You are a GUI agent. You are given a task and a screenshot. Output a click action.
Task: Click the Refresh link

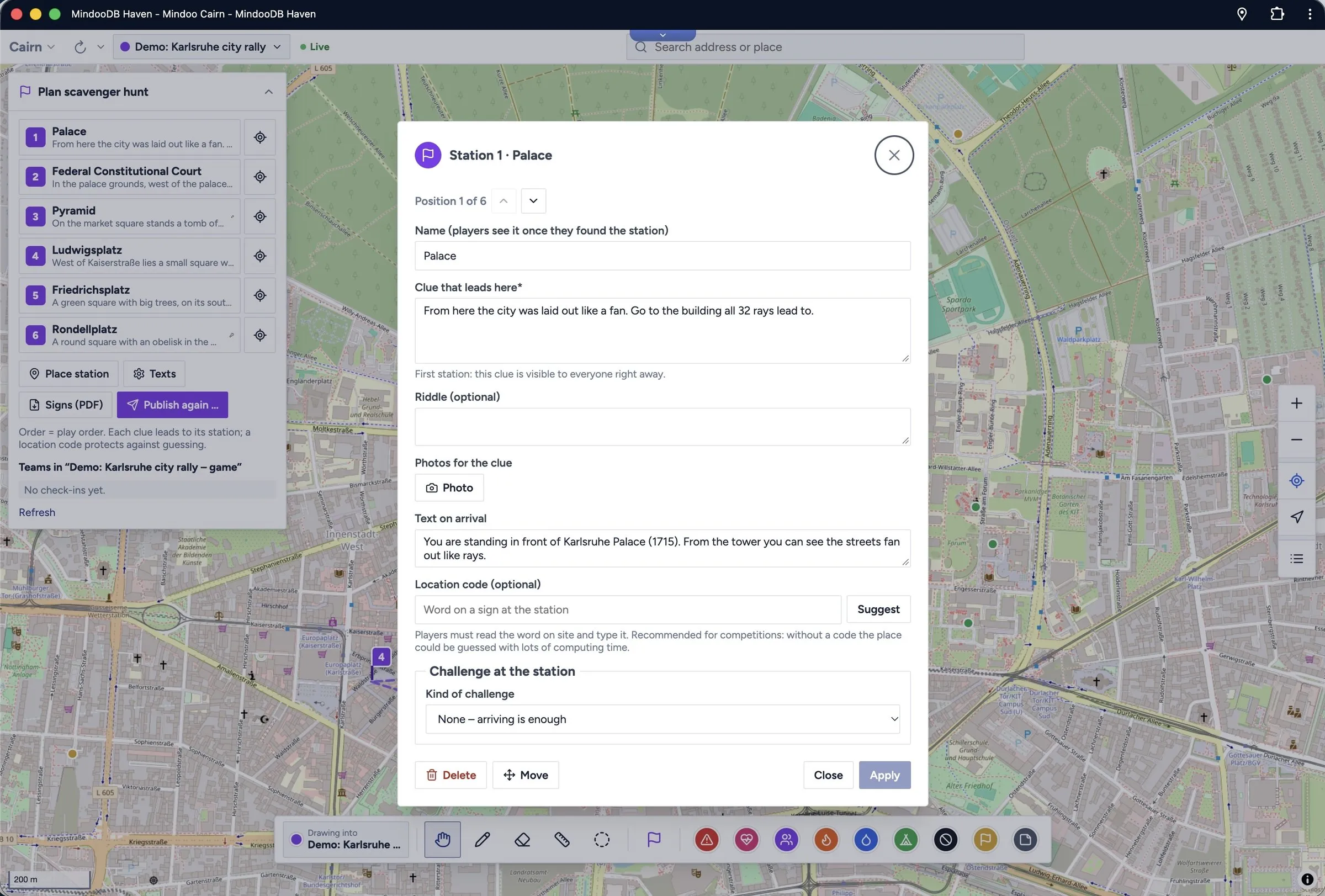click(x=37, y=512)
